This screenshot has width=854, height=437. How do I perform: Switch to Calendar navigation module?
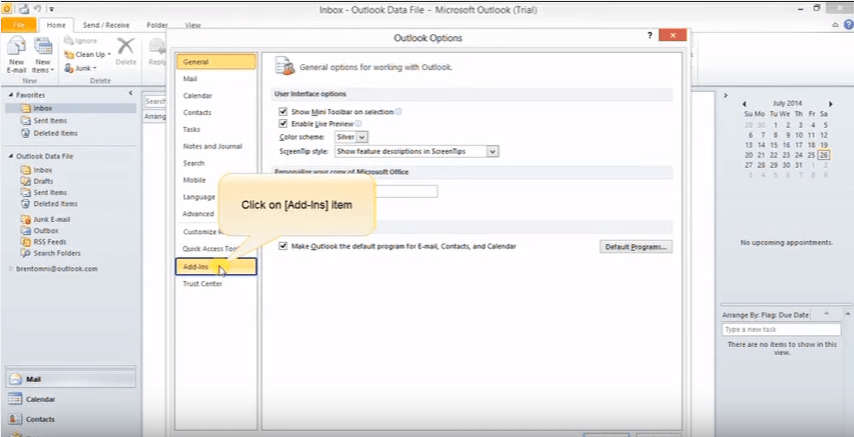(x=71, y=399)
